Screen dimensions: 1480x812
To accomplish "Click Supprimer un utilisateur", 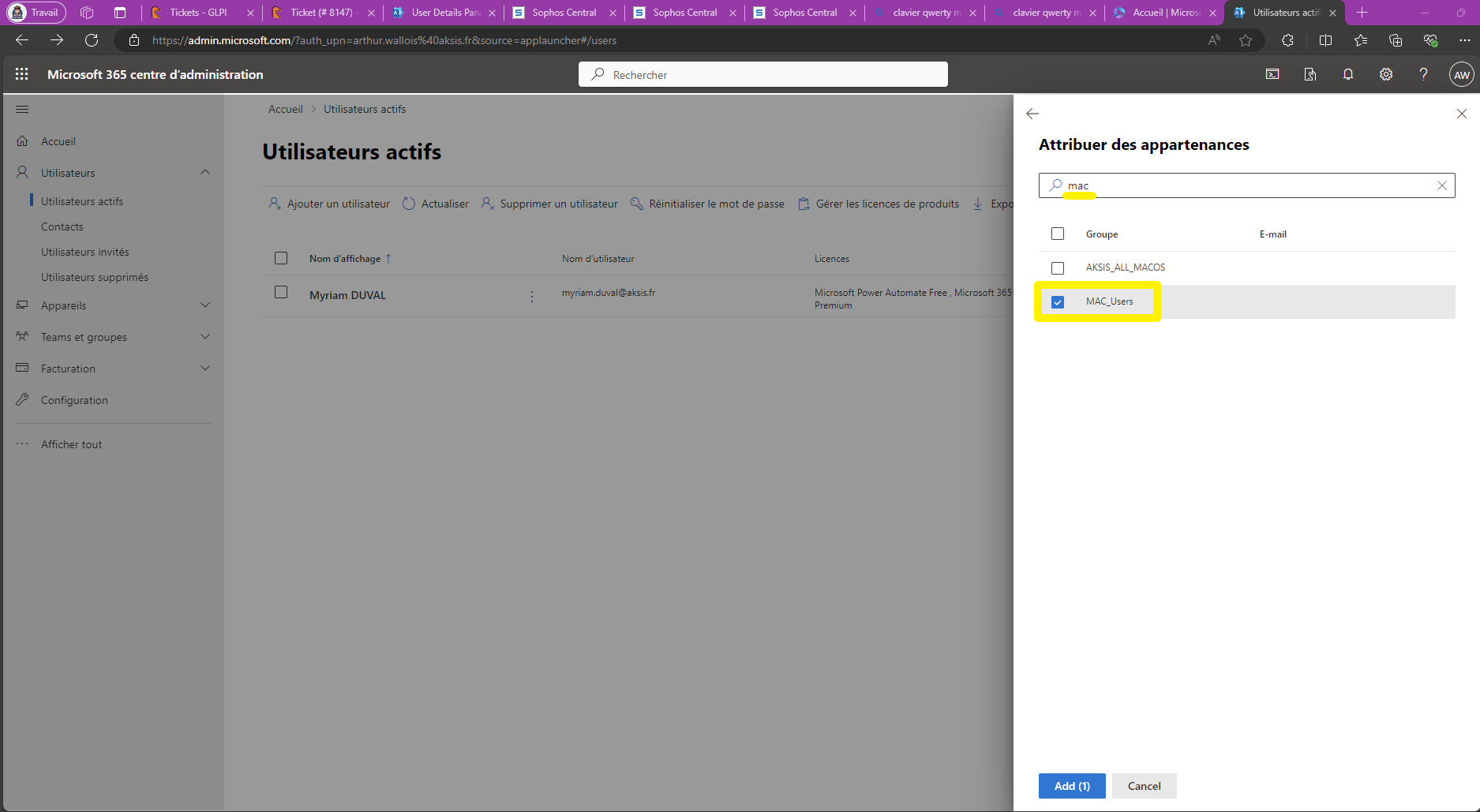I will 549,204.
